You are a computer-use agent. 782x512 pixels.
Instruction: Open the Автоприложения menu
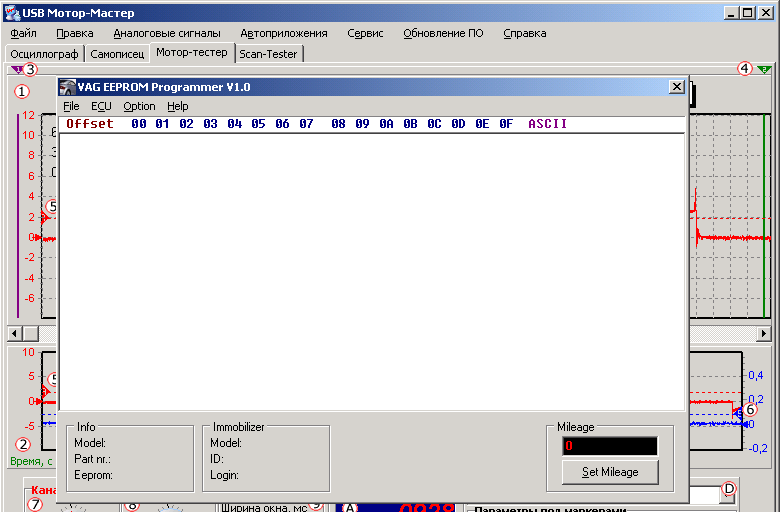point(284,33)
